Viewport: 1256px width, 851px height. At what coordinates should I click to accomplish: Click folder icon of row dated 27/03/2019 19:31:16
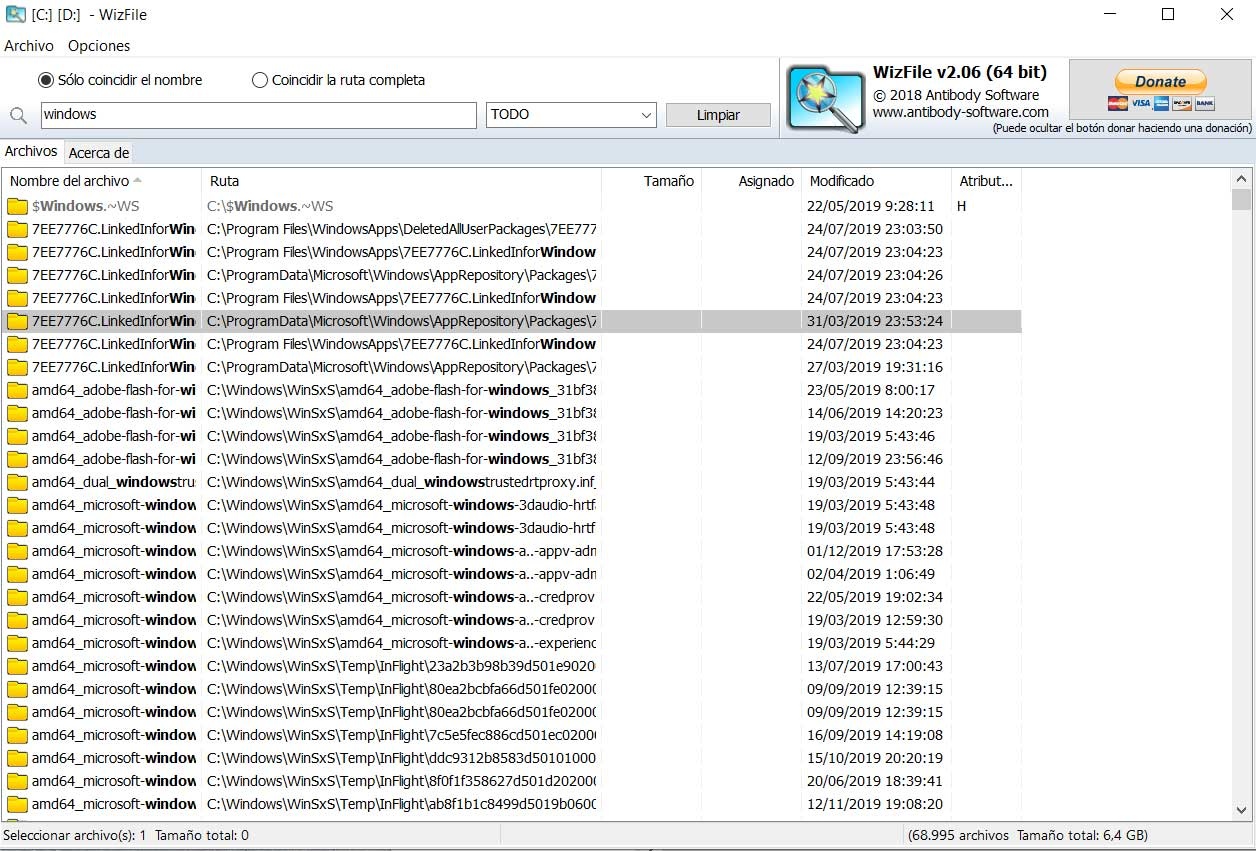[x=17, y=367]
